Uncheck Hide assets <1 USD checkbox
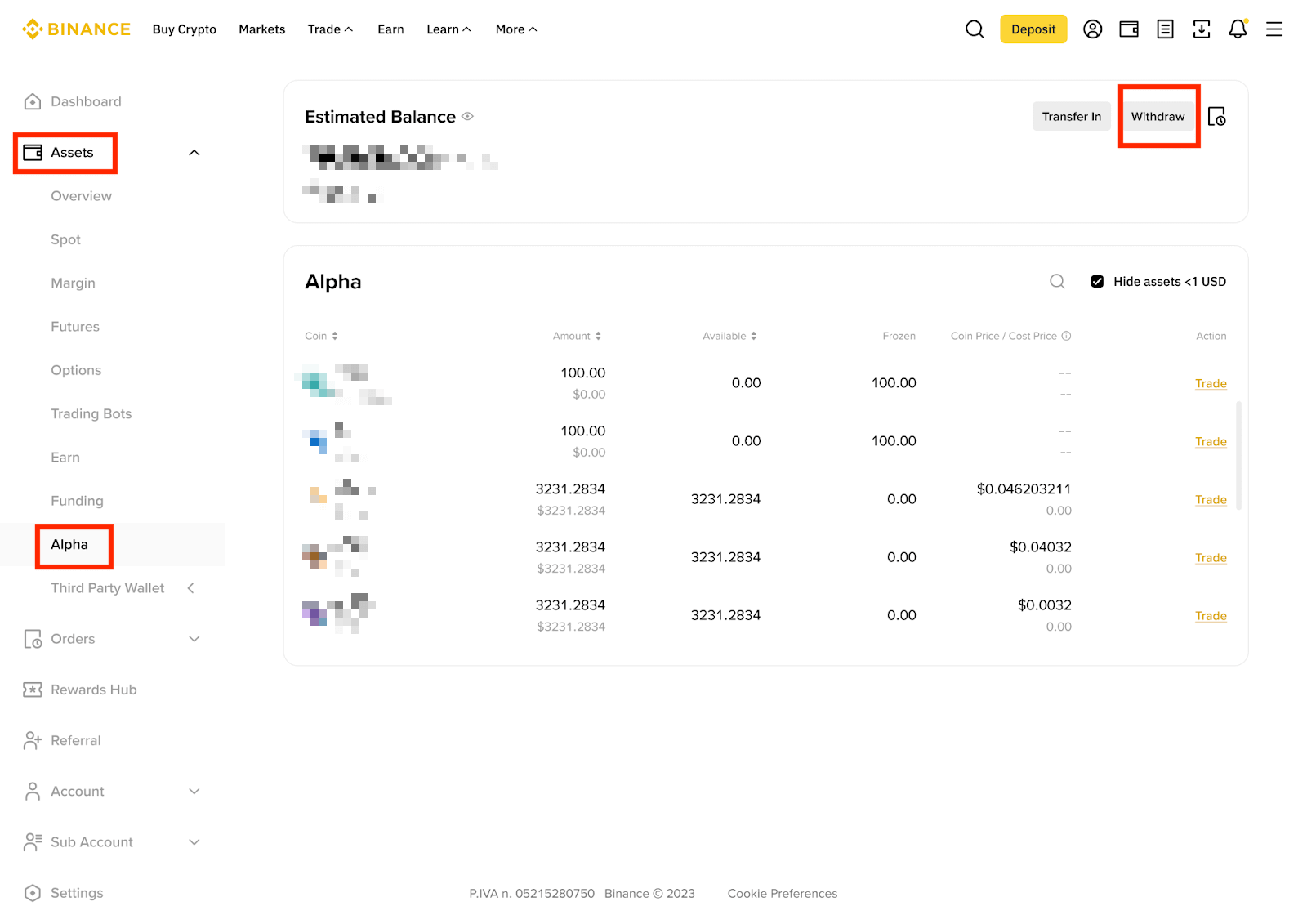Viewport: 1307px width, 924px height. click(1097, 282)
